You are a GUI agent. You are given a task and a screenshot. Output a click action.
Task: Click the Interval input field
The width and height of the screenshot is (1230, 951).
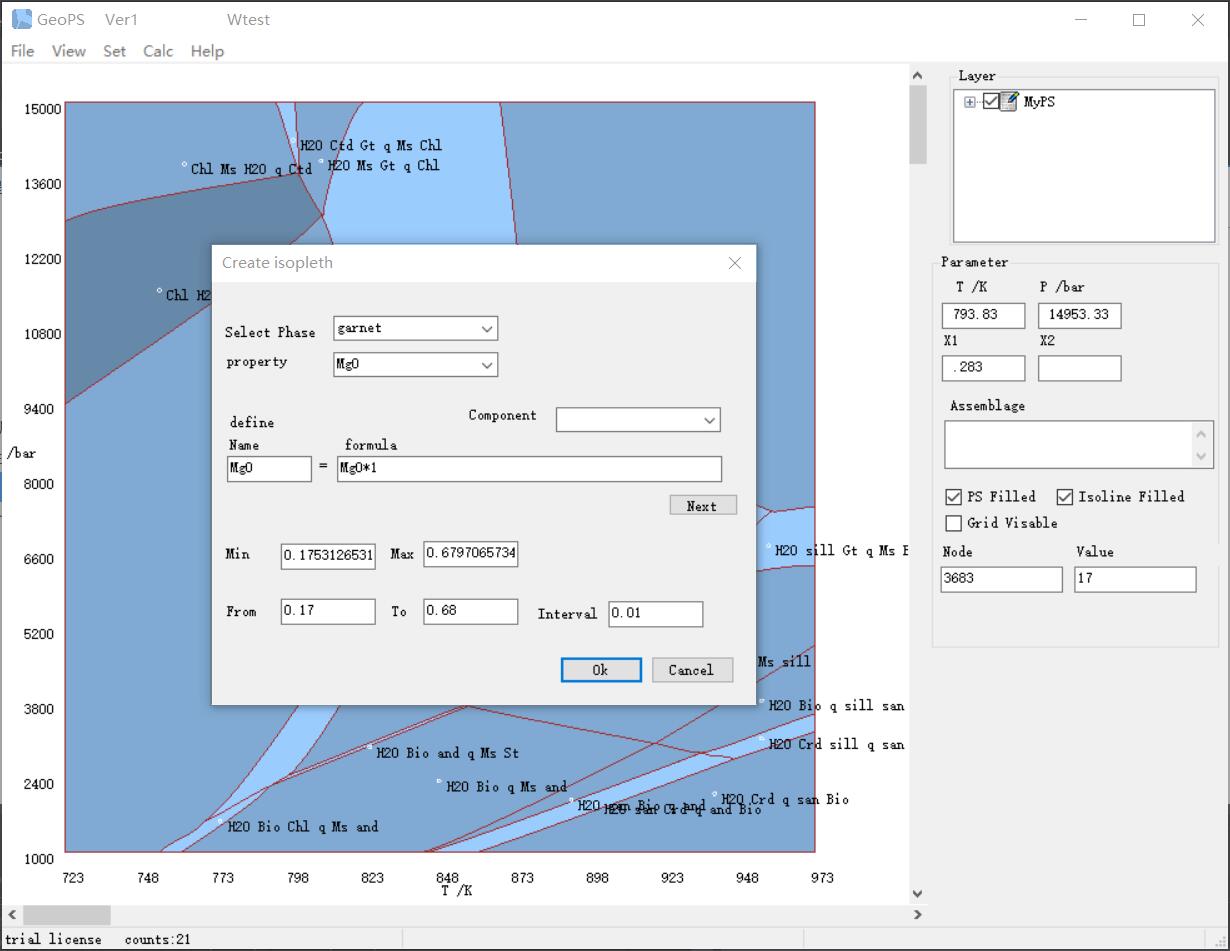click(x=655, y=613)
